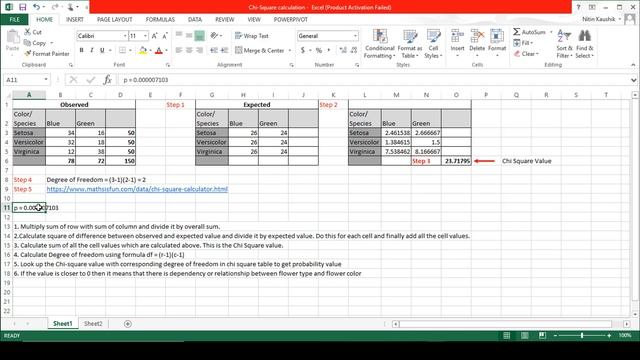This screenshot has height=360, width=640.
Task: Switch to Page Break Preview in status bar
Action: point(542,336)
